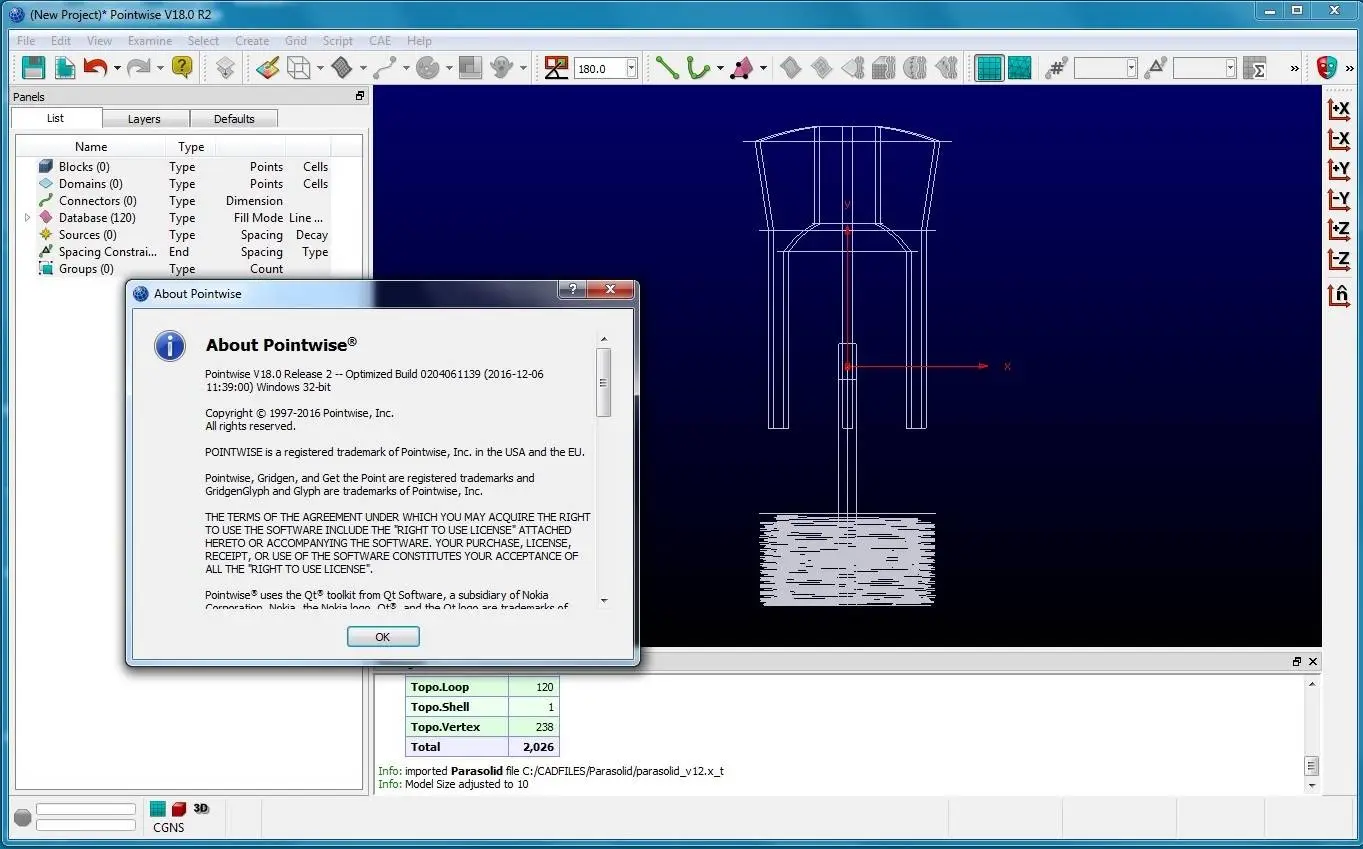
Task: Click the split angle icon beside 180.0
Action: (556, 68)
